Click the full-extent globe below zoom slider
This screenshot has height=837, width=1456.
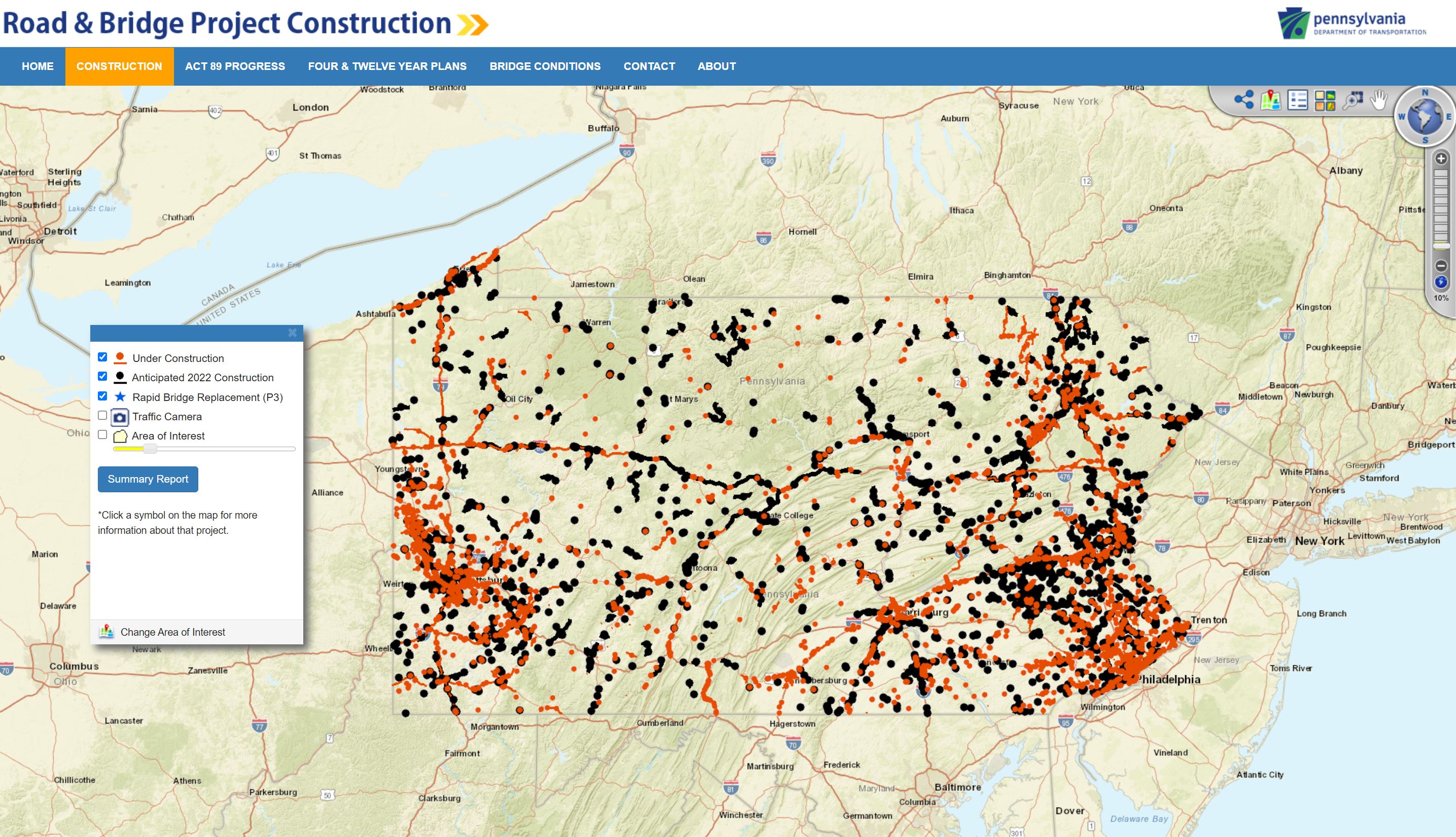[1441, 282]
